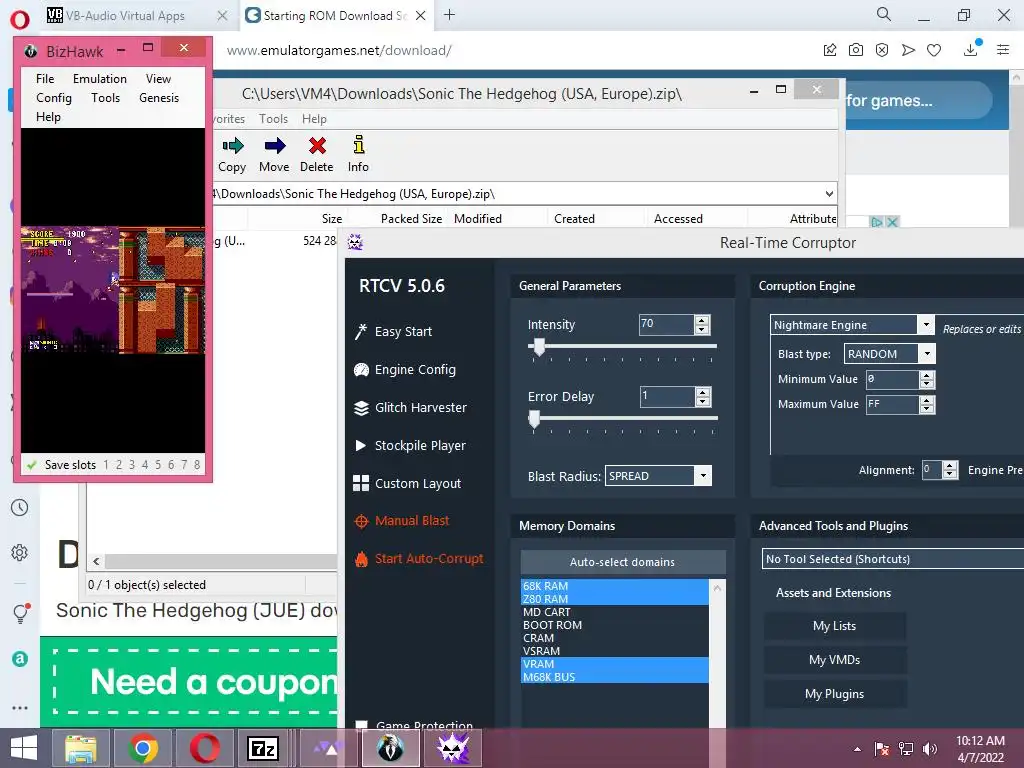
Task: Open 7-Zip Tools menu
Action: point(273,119)
